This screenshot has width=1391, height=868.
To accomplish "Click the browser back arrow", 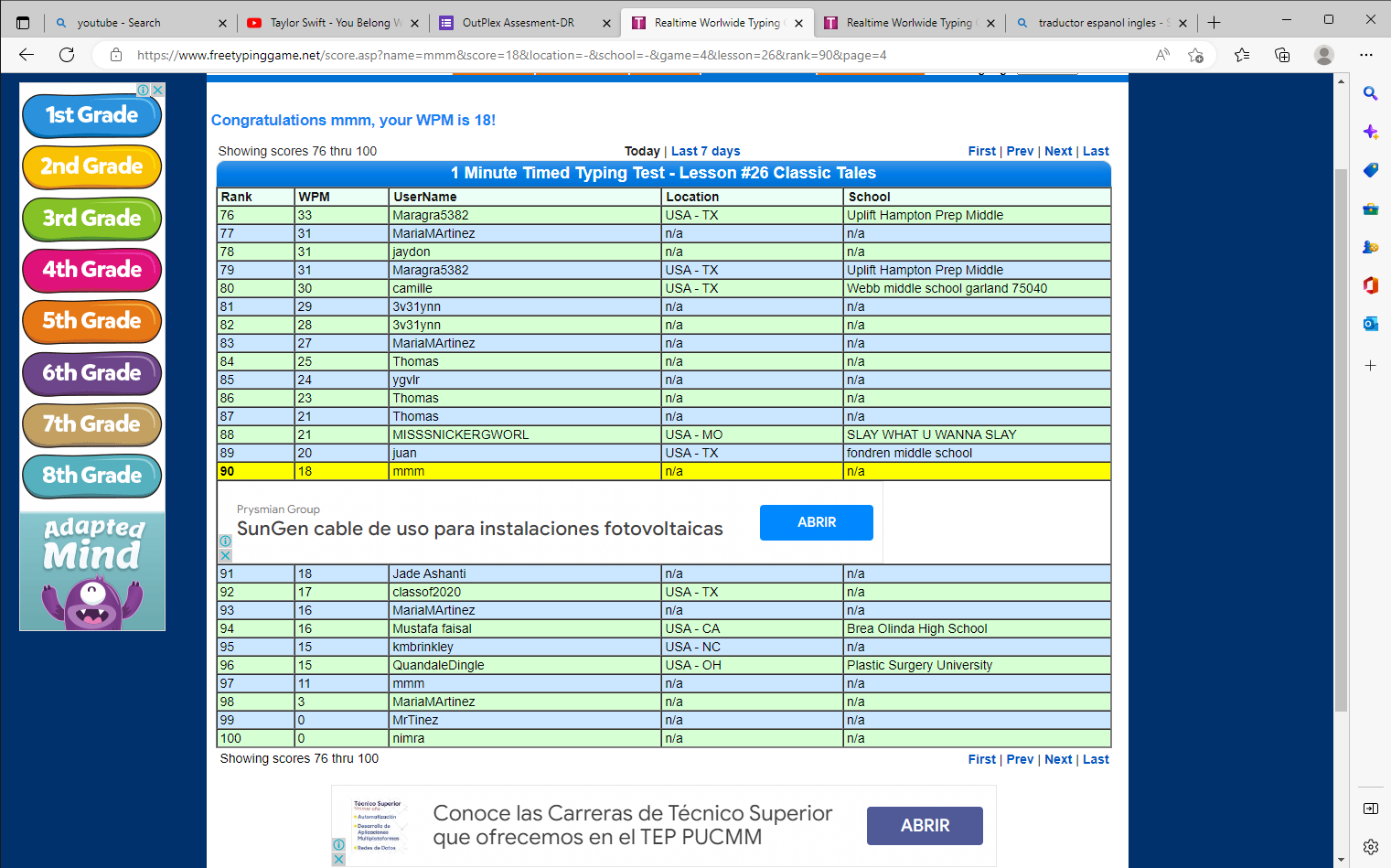I will click(x=27, y=55).
